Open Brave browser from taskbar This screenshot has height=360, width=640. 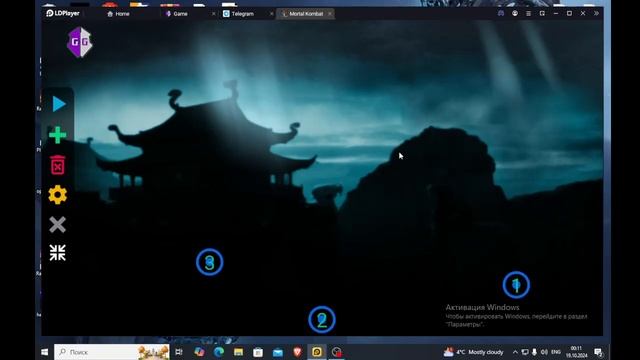click(x=298, y=352)
